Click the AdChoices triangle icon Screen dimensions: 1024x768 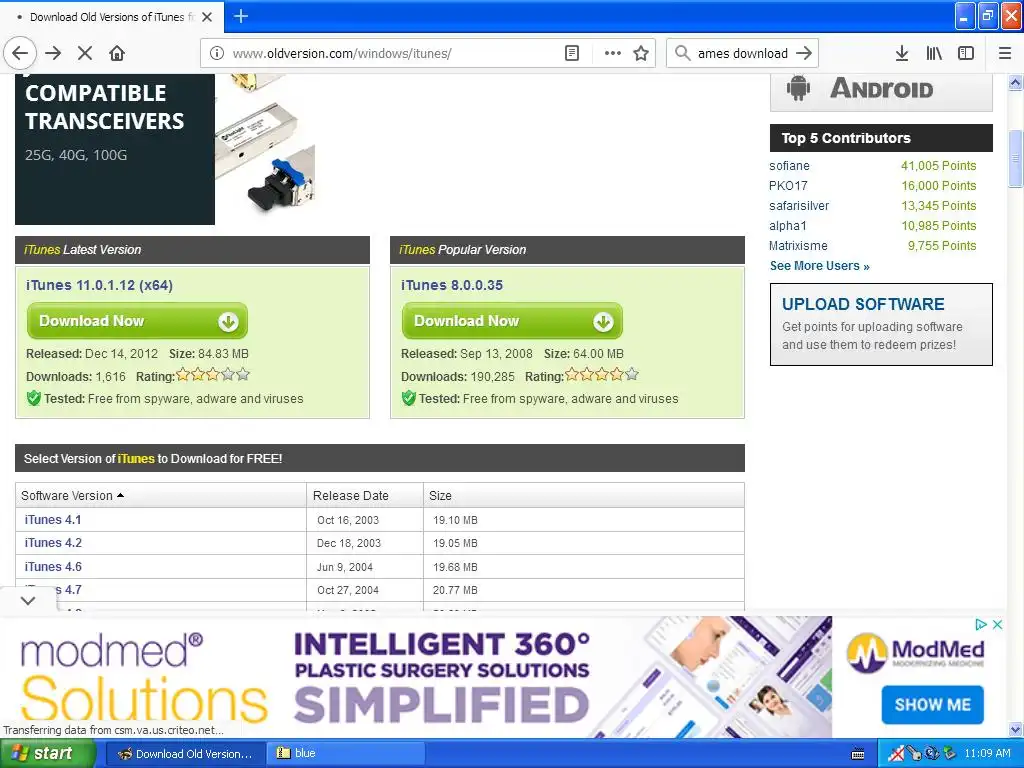coord(981,624)
